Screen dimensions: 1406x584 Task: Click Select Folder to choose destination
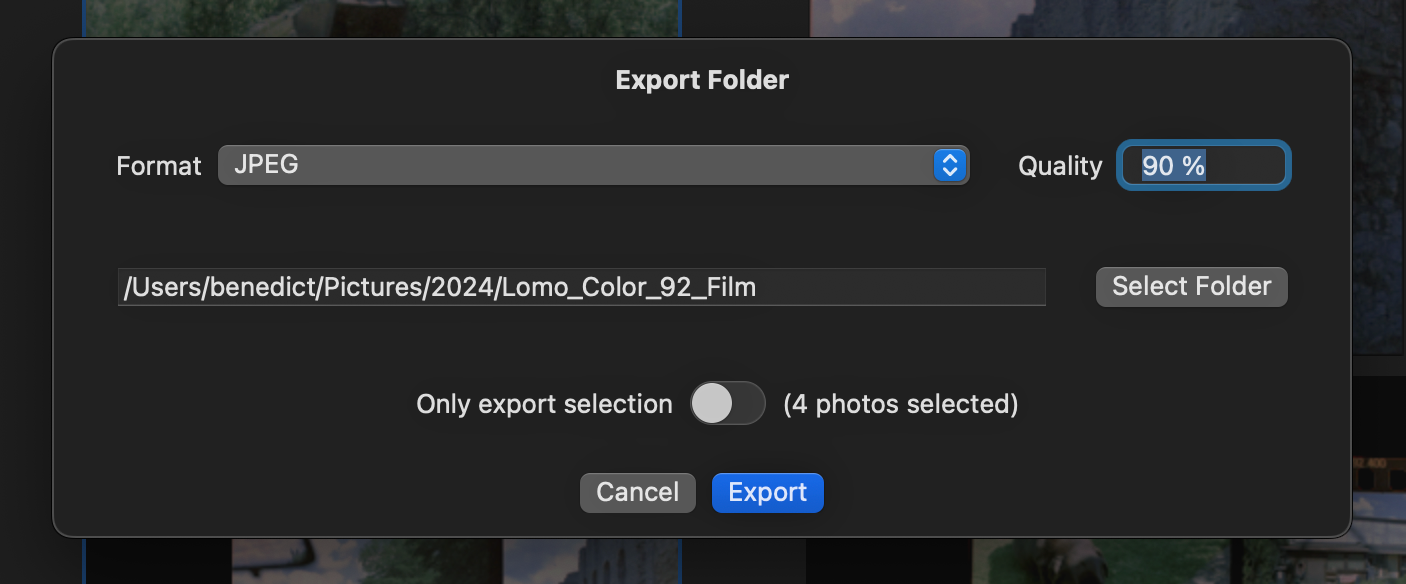tap(1191, 286)
